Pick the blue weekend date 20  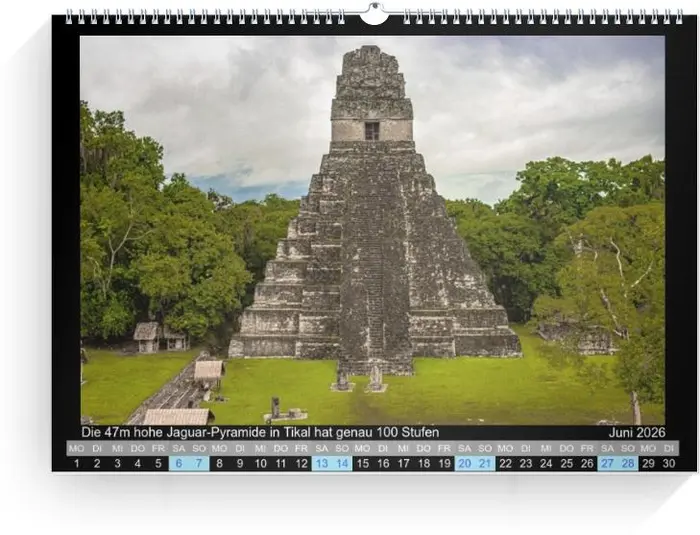point(465,464)
